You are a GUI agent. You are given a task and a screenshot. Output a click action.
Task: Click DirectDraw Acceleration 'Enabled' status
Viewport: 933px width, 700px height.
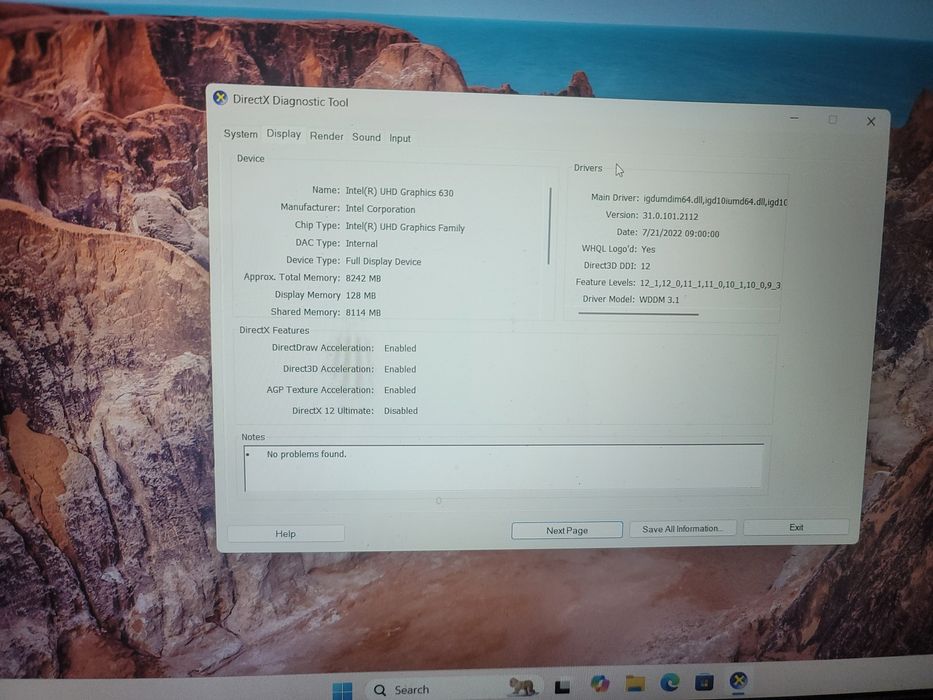pyautogui.click(x=400, y=348)
